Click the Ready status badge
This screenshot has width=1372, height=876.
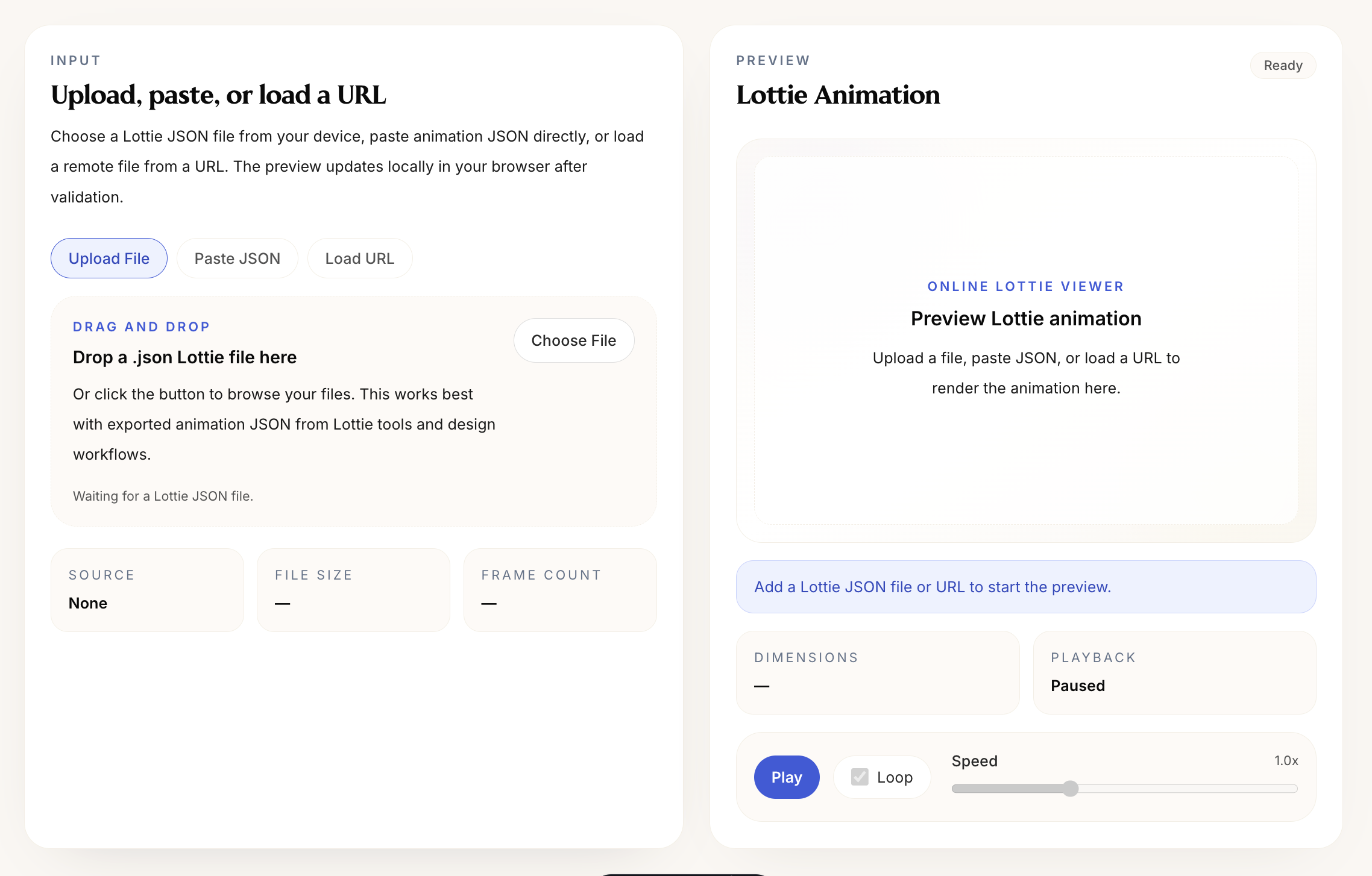pyautogui.click(x=1283, y=65)
